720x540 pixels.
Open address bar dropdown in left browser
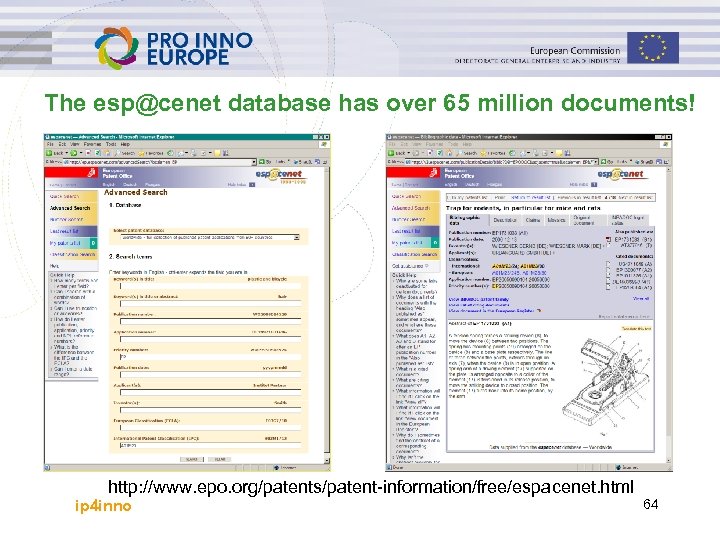coord(254,162)
